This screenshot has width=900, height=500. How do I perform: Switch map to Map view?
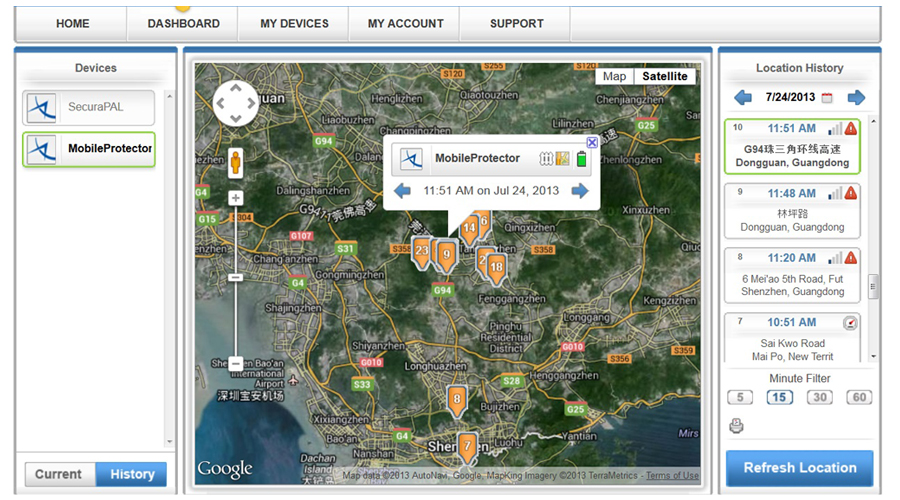pyautogui.click(x=614, y=77)
